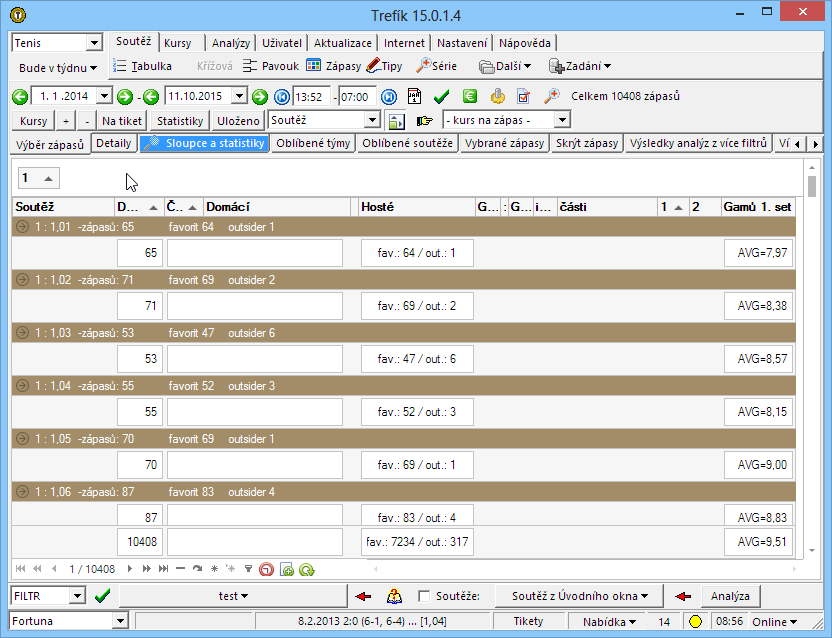Expand the 1 : 1,03 group row
This screenshot has height=638, width=832.
[x=22, y=333]
